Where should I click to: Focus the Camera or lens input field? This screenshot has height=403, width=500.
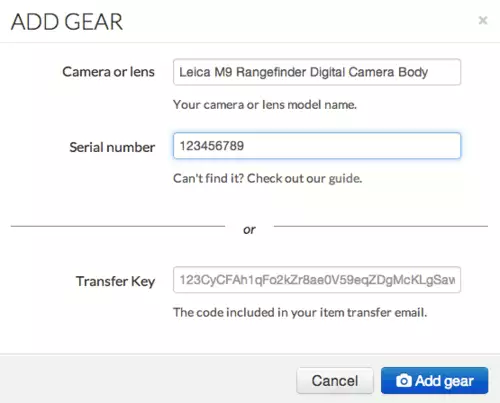click(x=317, y=72)
